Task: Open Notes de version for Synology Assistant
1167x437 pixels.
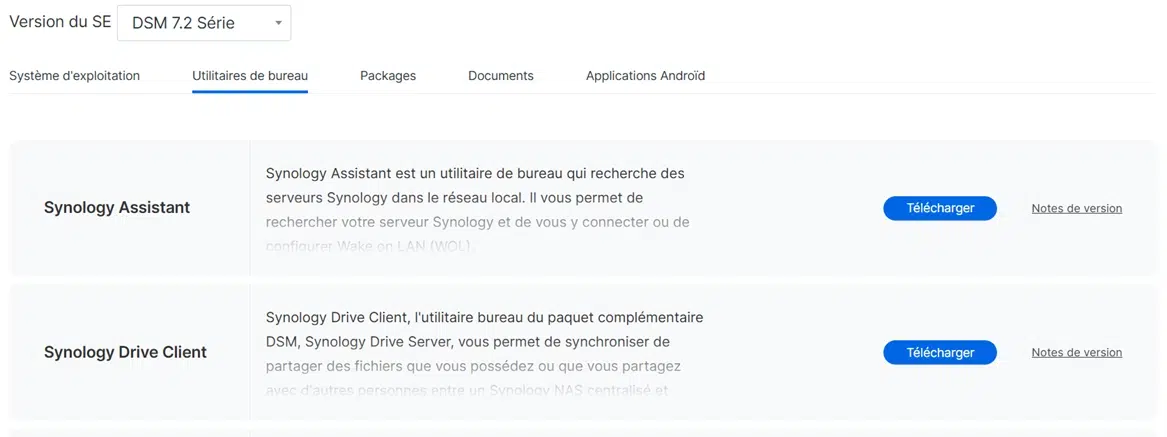Action: point(1076,209)
